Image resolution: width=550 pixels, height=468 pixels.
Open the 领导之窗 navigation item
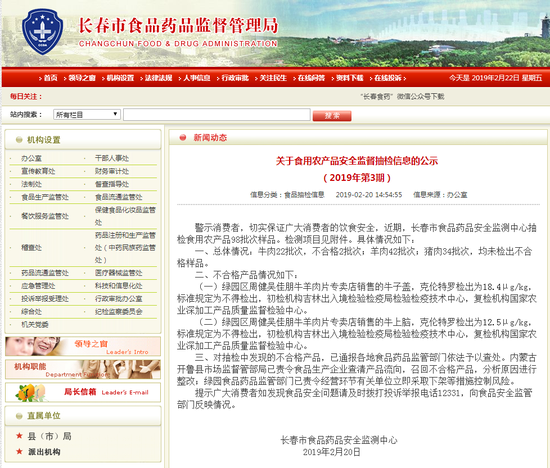point(82,78)
